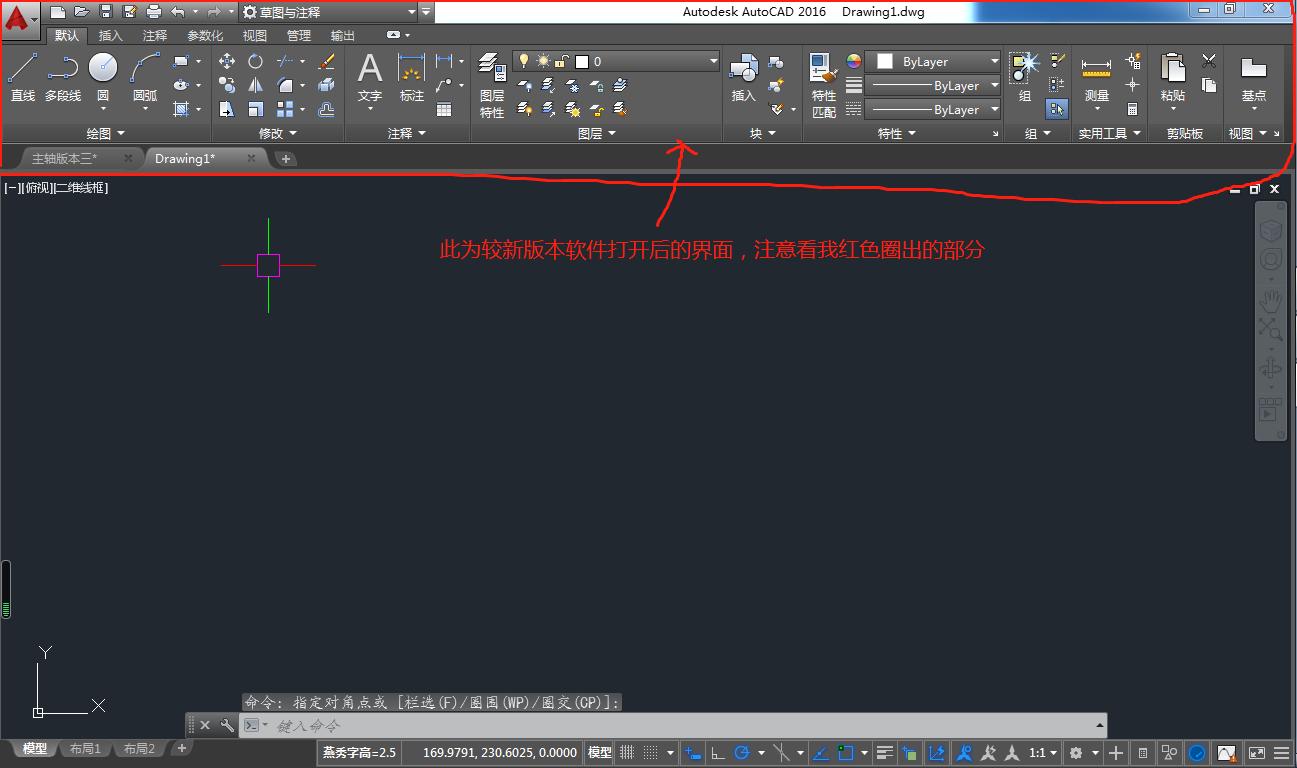Click the 特性匹配 (Match Properties) icon
The width and height of the screenshot is (1297, 768).
tap(823, 86)
